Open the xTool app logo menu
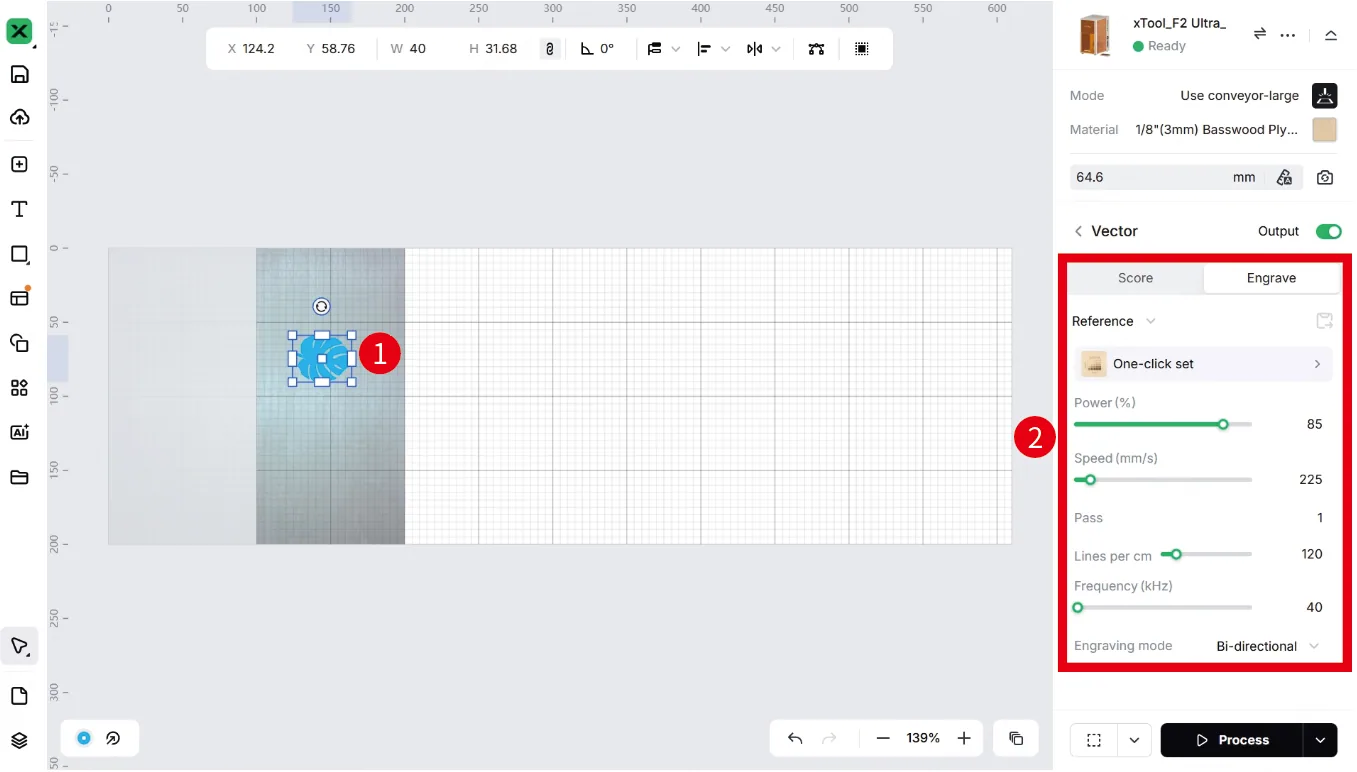The height and width of the screenshot is (772, 1357). click(x=19, y=31)
